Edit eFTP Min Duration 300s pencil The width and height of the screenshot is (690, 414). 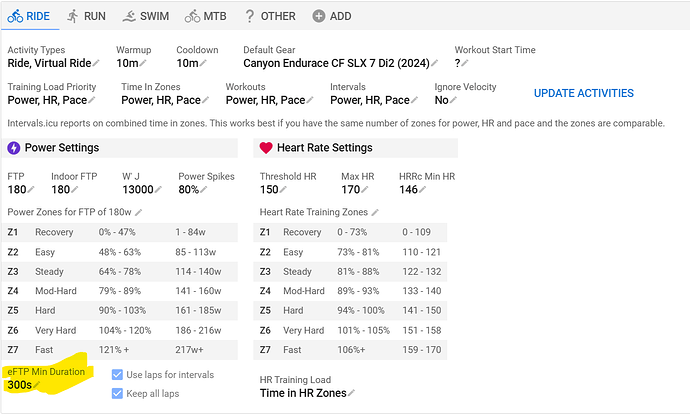(37, 385)
